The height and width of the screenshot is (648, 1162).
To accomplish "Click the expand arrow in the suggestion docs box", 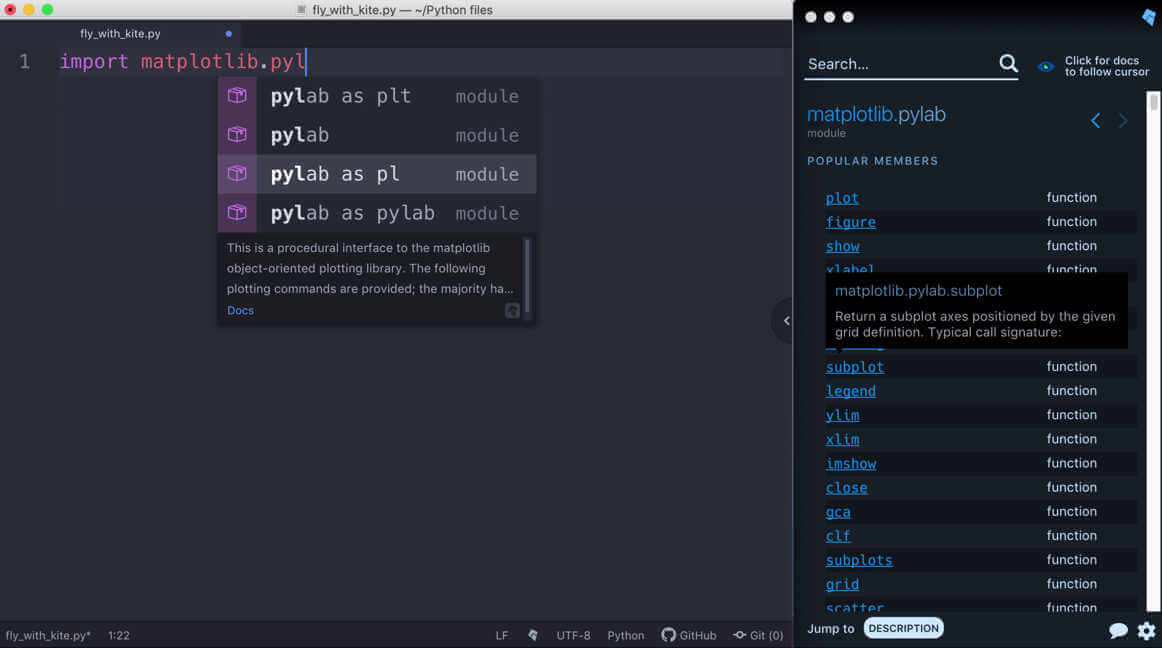I will tap(512, 311).
